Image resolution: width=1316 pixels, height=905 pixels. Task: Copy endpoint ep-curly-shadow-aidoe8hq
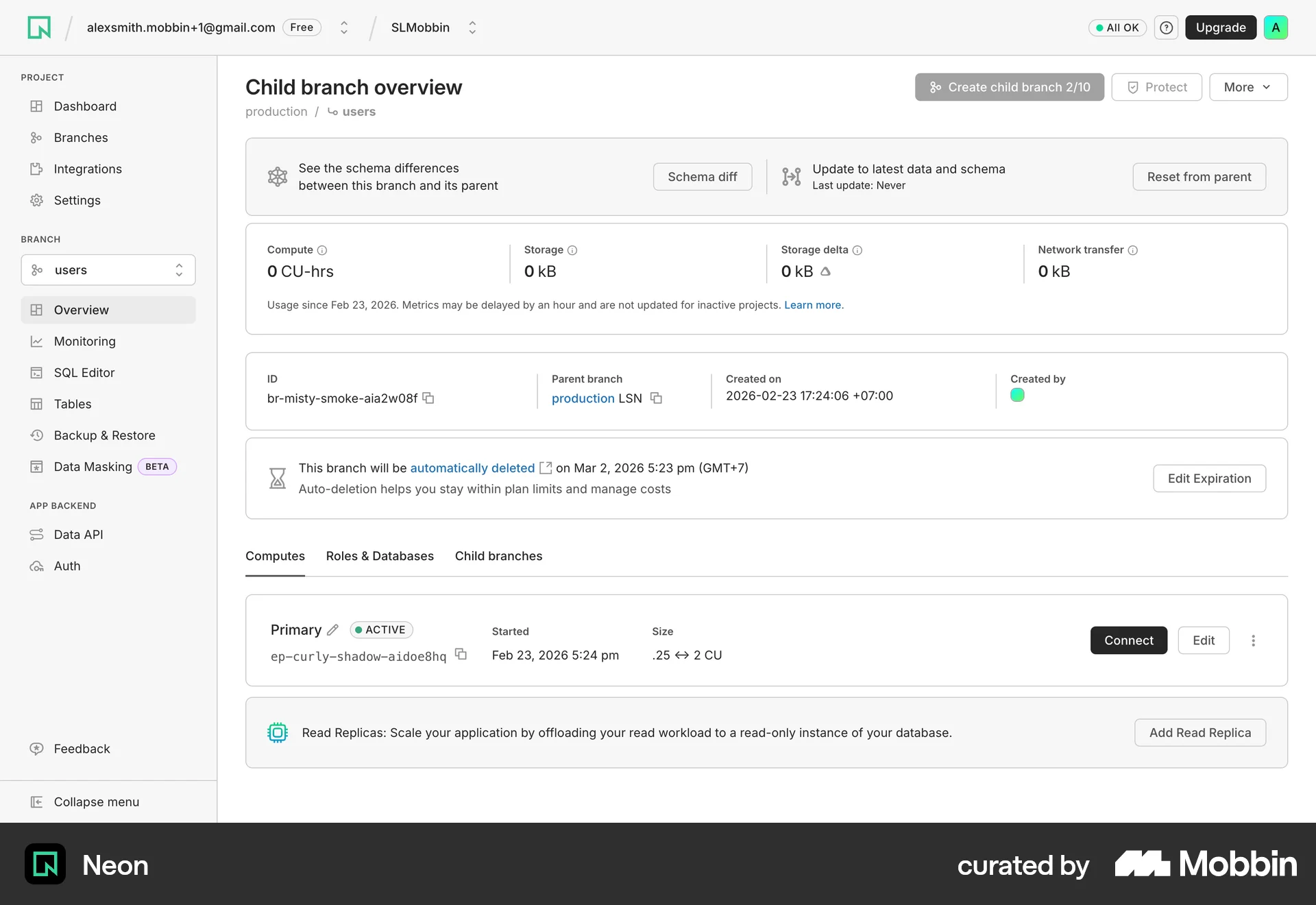click(x=461, y=655)
